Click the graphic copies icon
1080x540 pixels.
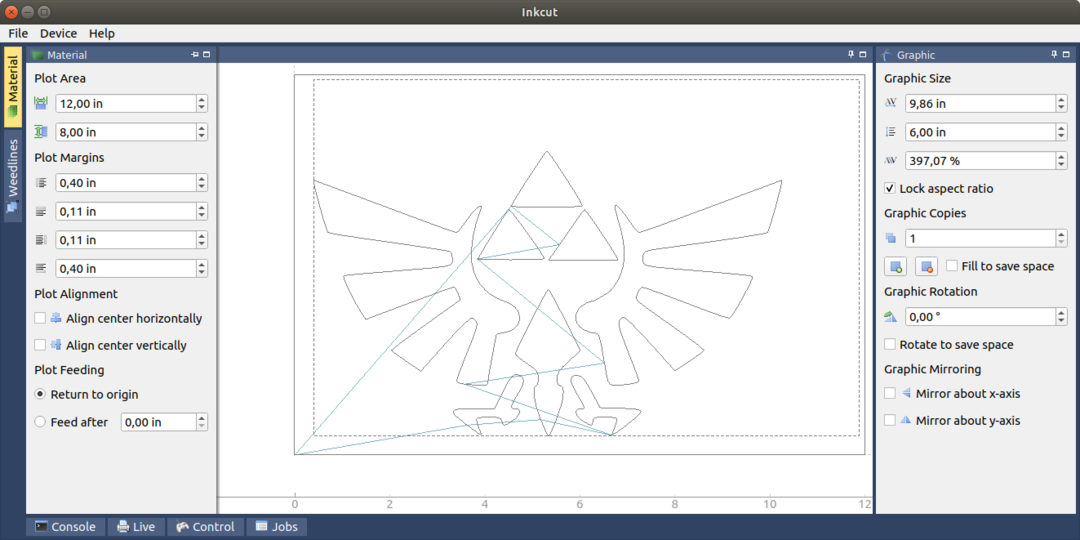click(x=891, y=238)
